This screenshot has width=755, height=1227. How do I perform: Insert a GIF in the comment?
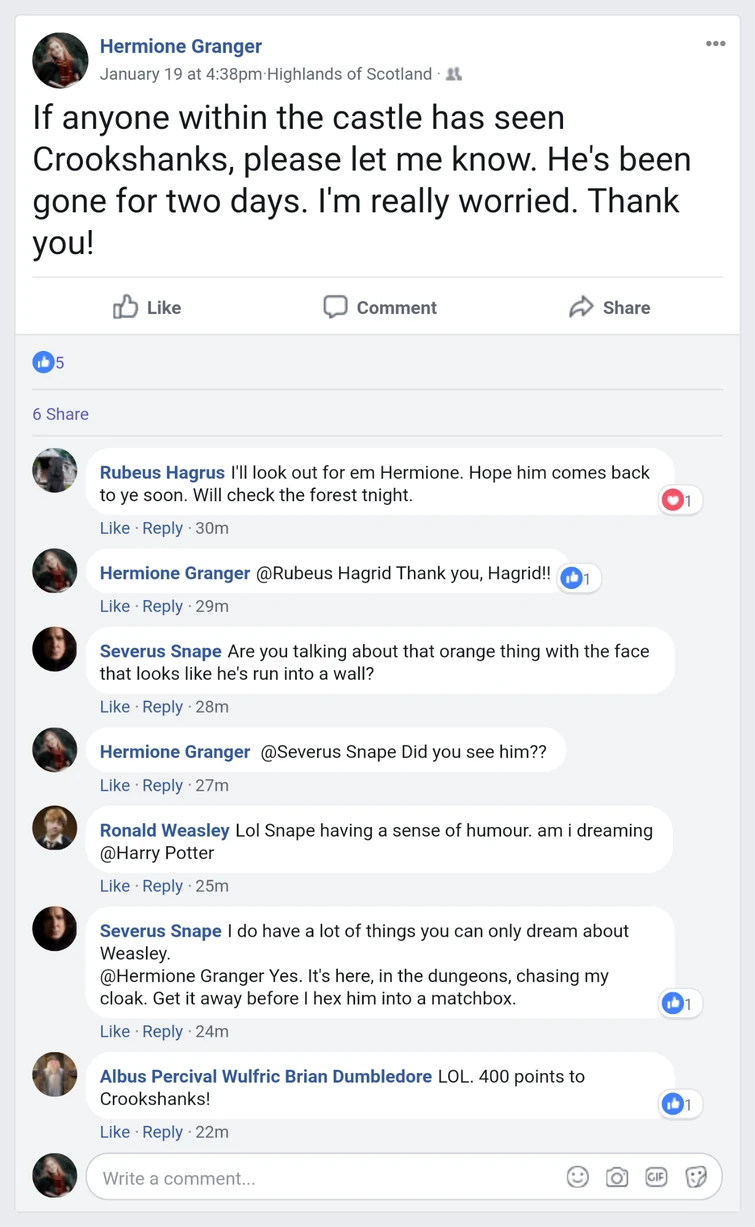point(656,1177)
